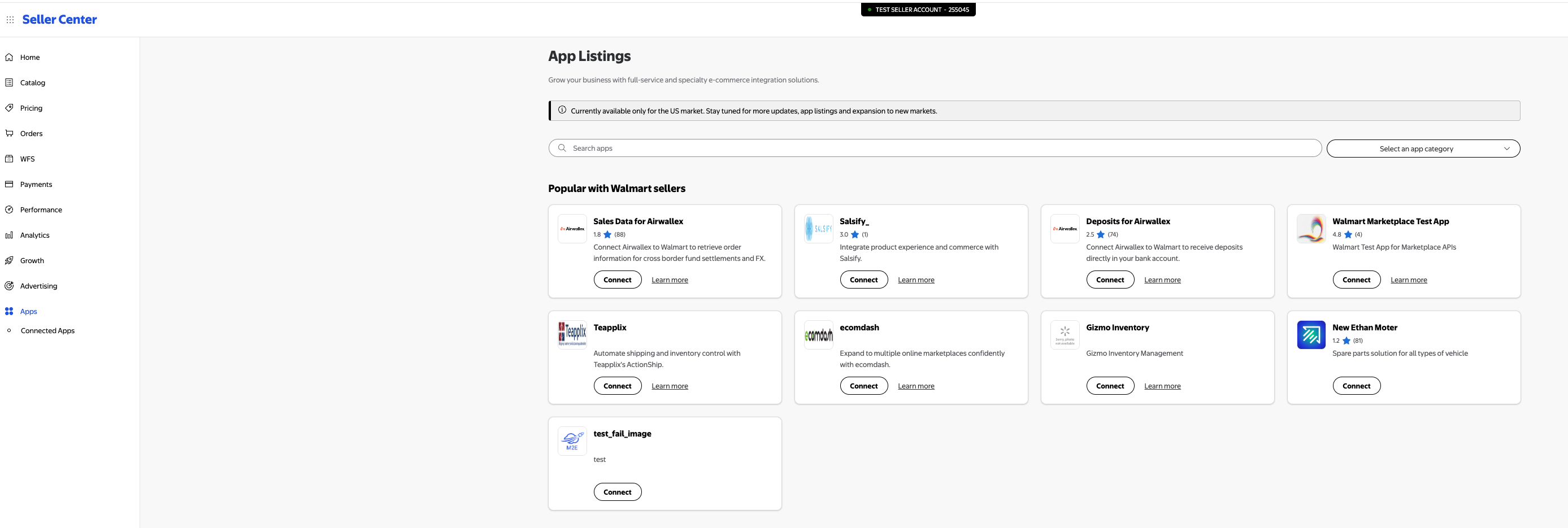Screen dimensions: 1568x528
Task: Open Connected Apps submenu item
Action: [x=47, y=331]
